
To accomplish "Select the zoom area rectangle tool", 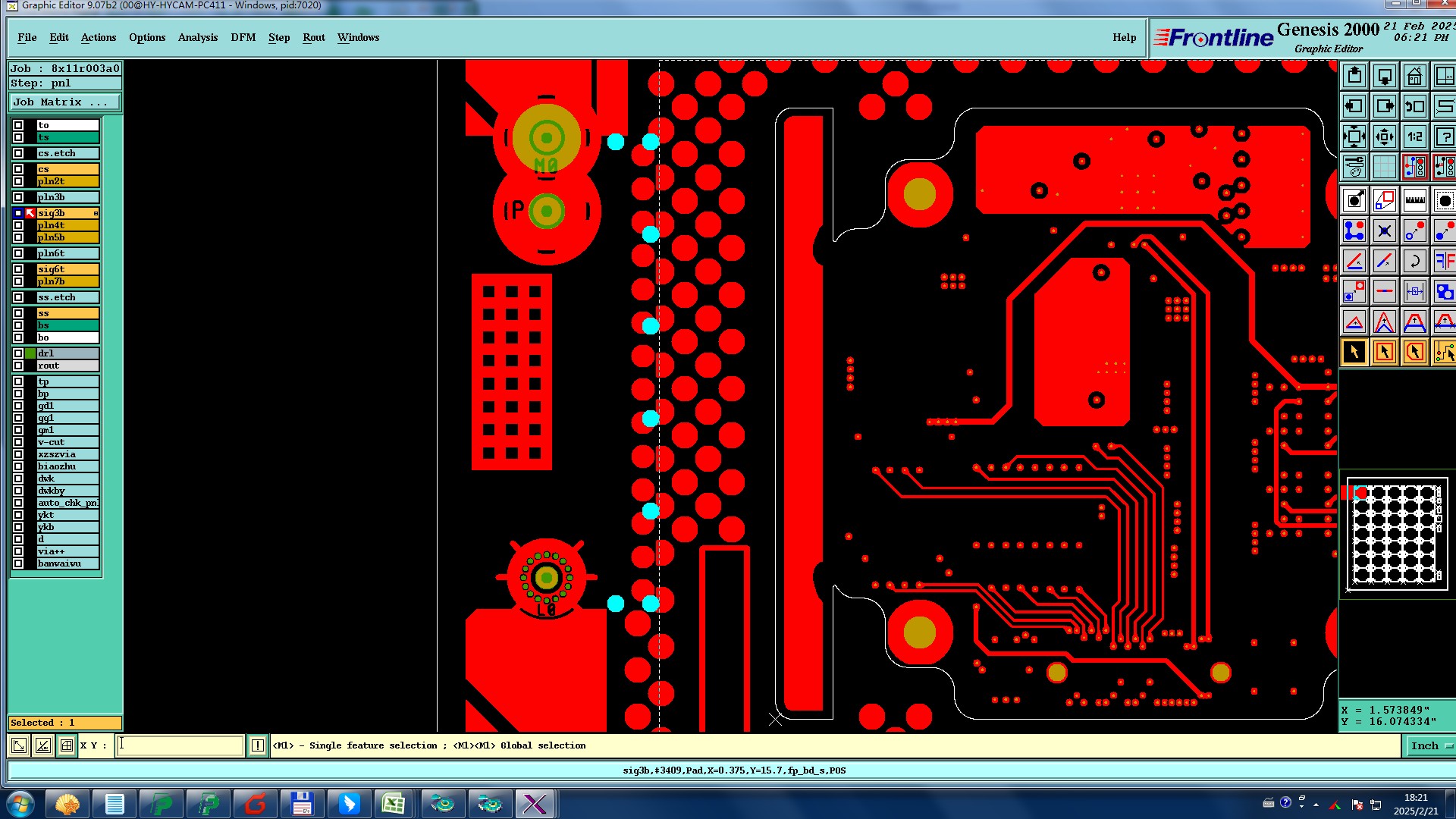I will click(1385, 200).
